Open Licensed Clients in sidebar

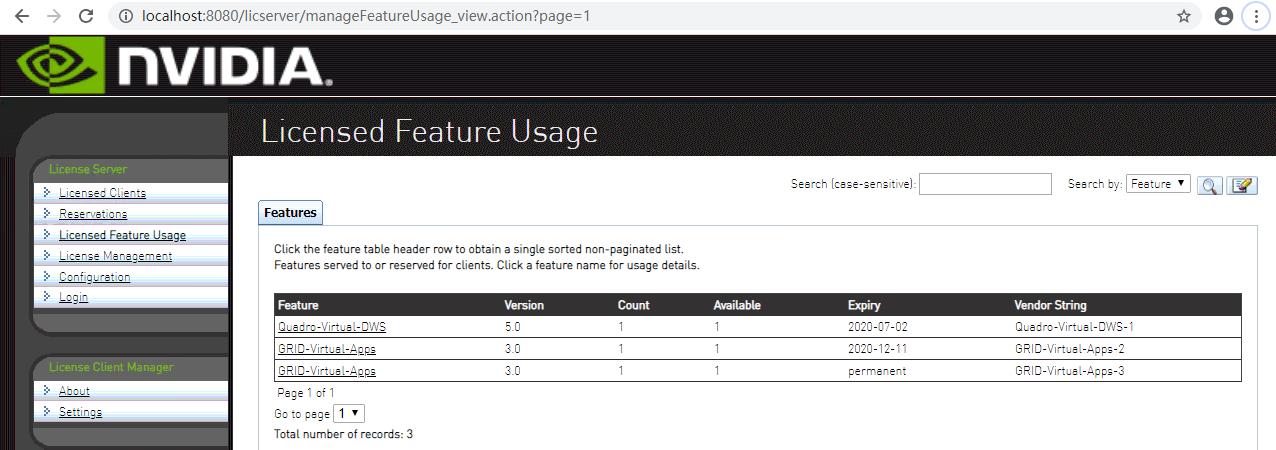point(102,193)
